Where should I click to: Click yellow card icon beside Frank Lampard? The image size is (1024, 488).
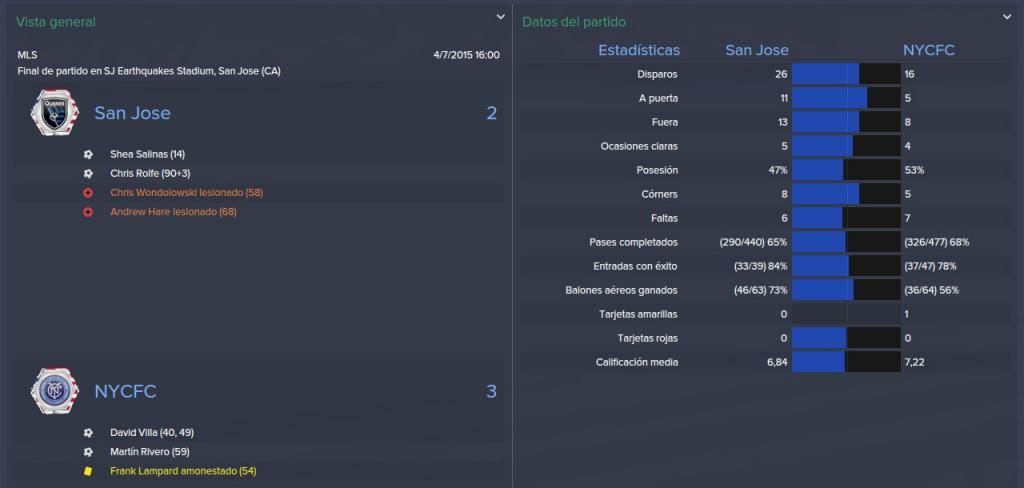tap(88, 470)
